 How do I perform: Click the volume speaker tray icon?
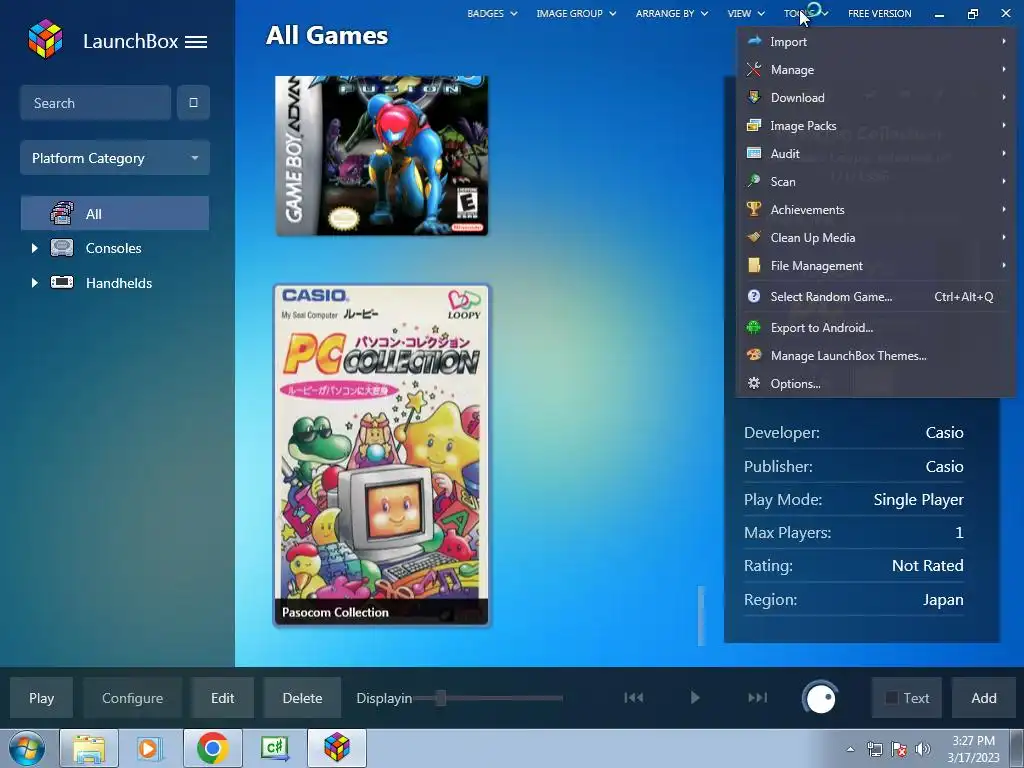[x=923, y=749]
